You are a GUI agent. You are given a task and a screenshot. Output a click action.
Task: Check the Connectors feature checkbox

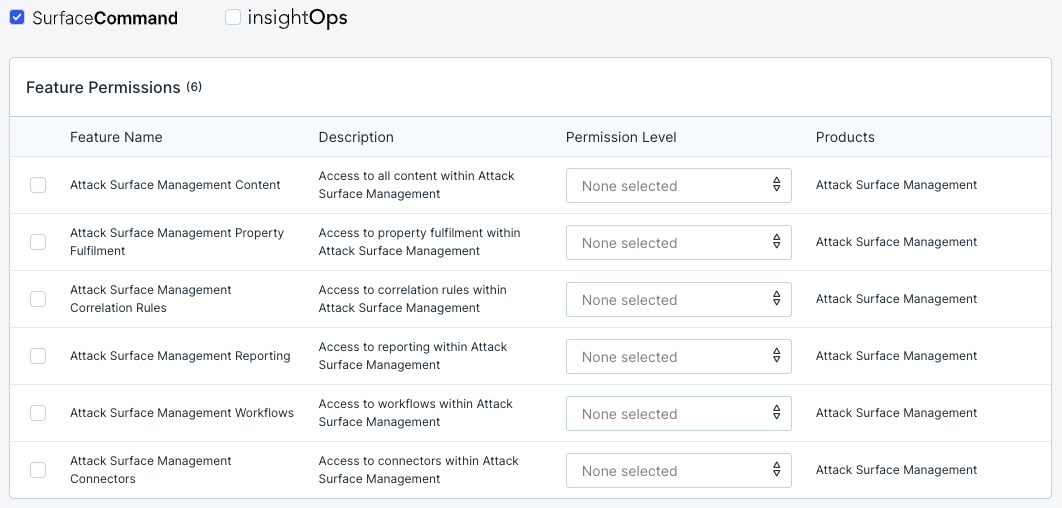tap(38, 470)
